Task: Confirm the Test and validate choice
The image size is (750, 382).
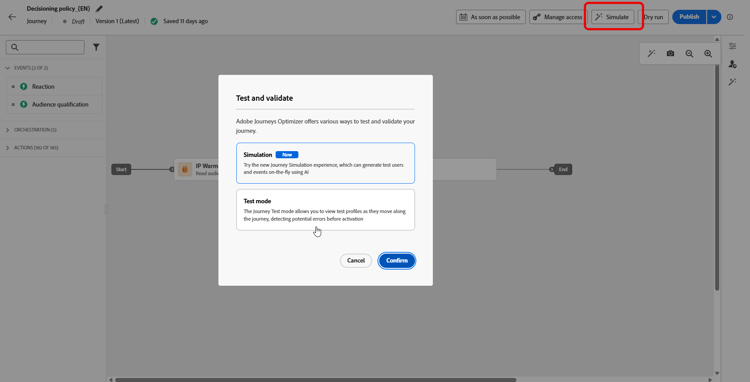Action: 397,261
